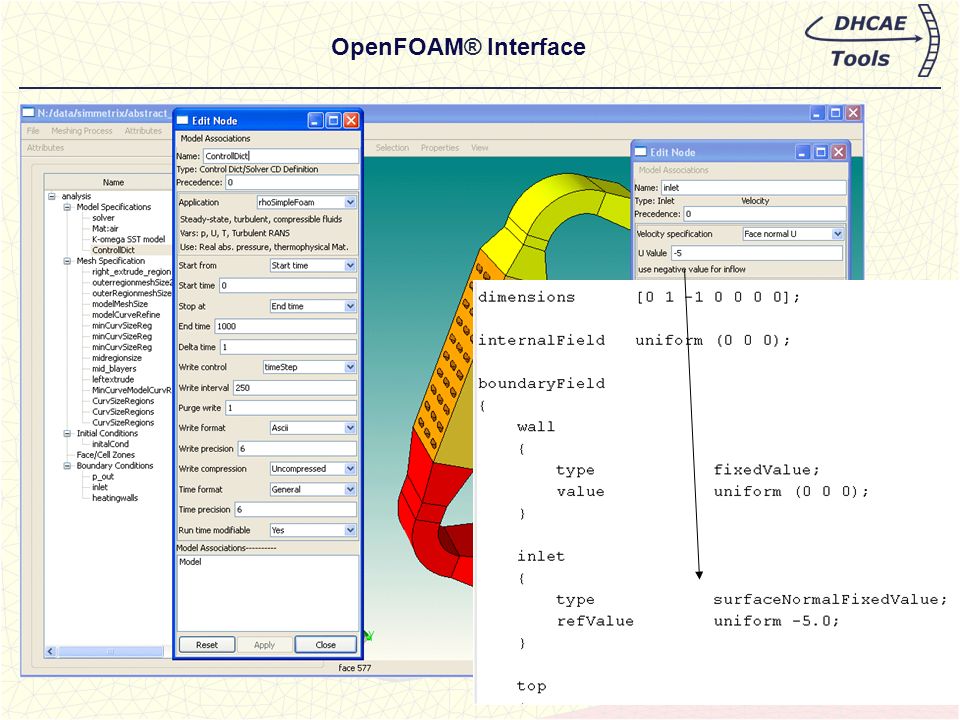
Task: Click the Reset button
Action: click(207, 645)
